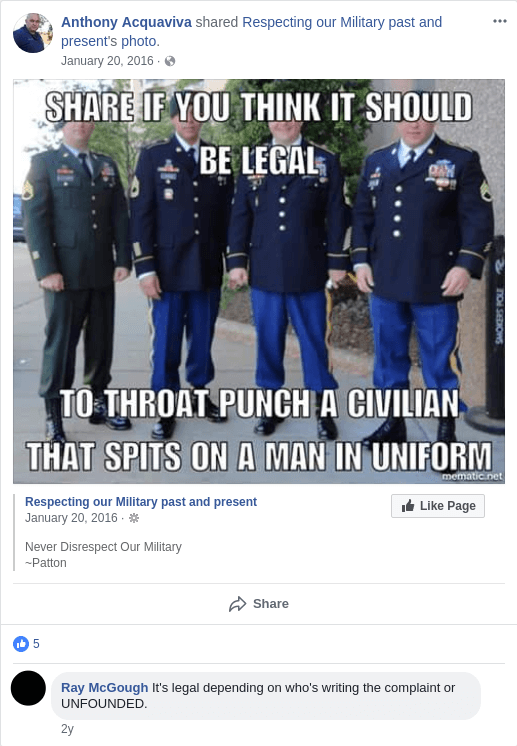This screenshot has height=746, width=517.
Task: Open the page link below the photo
Action: [141, 501]
